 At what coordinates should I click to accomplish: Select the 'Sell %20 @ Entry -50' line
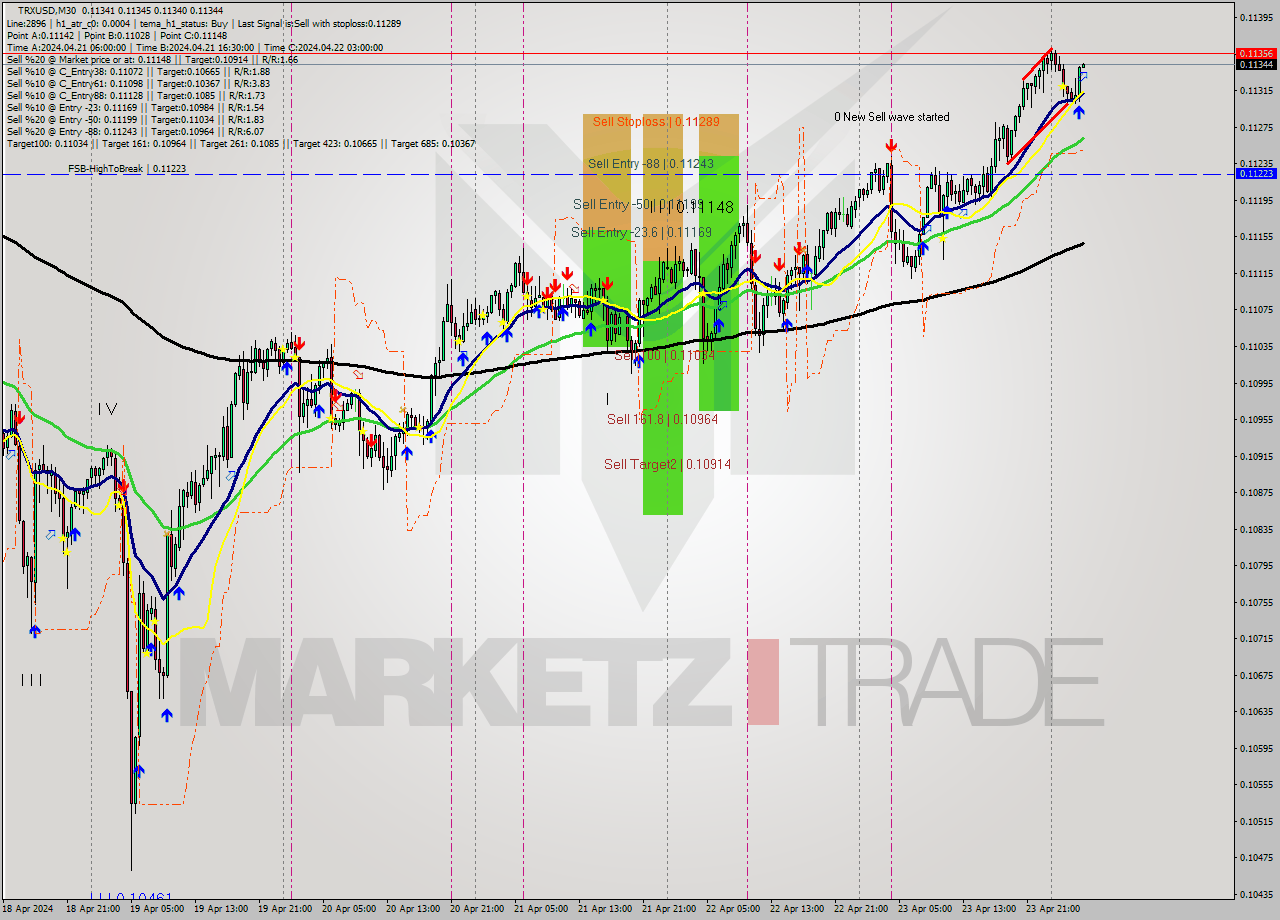click(135, 119)
